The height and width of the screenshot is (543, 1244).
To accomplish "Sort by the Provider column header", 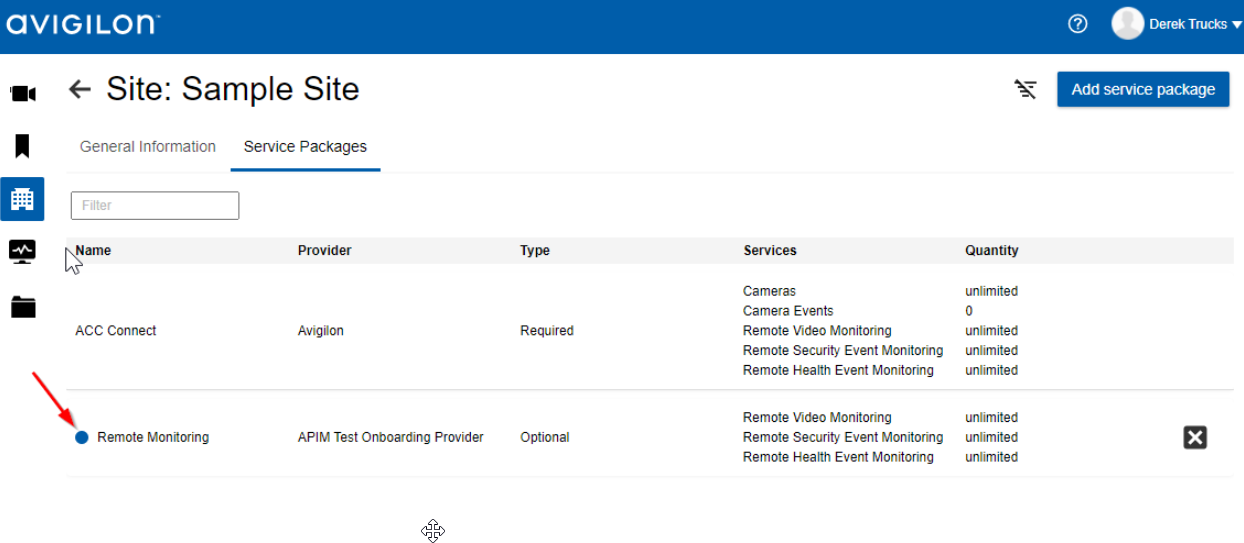I will pos(324,251).
